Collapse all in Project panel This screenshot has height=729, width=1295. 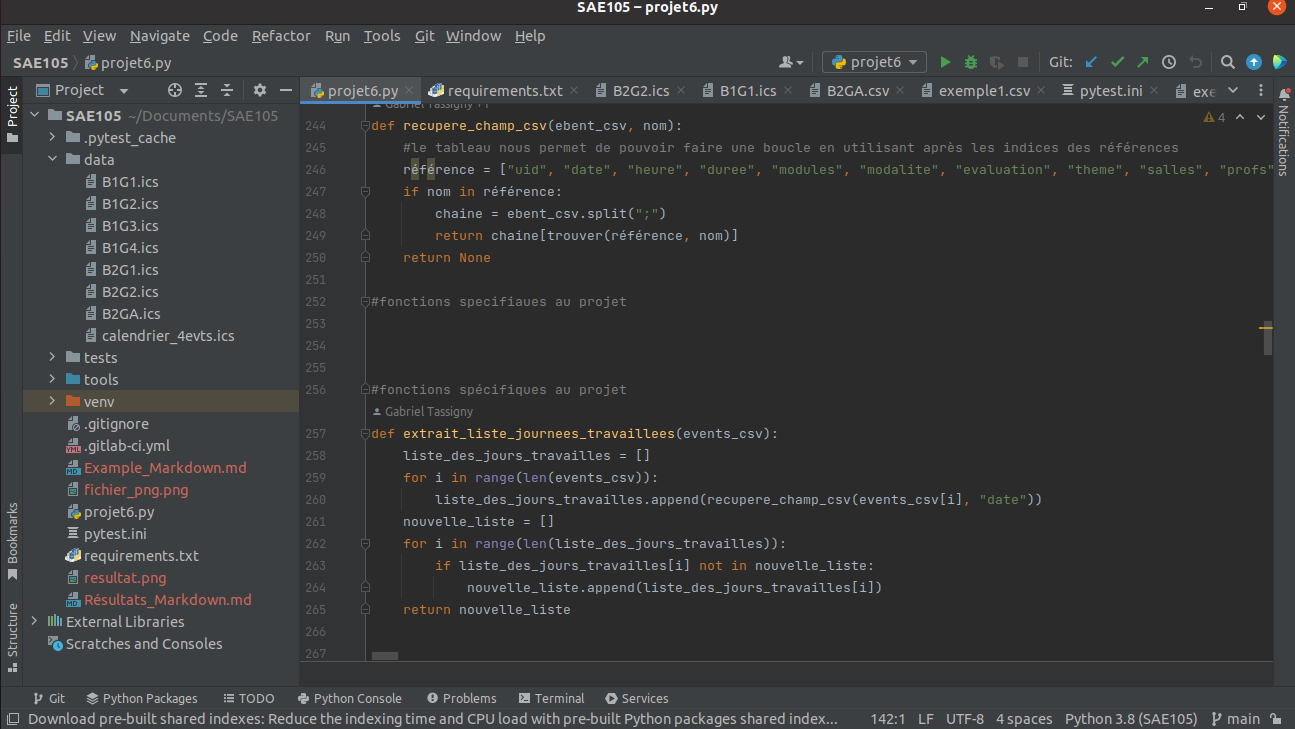(x=227, y=90)
